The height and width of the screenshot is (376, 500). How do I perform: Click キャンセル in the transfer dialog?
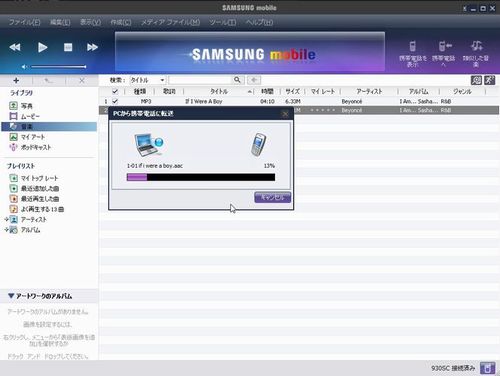272,197
